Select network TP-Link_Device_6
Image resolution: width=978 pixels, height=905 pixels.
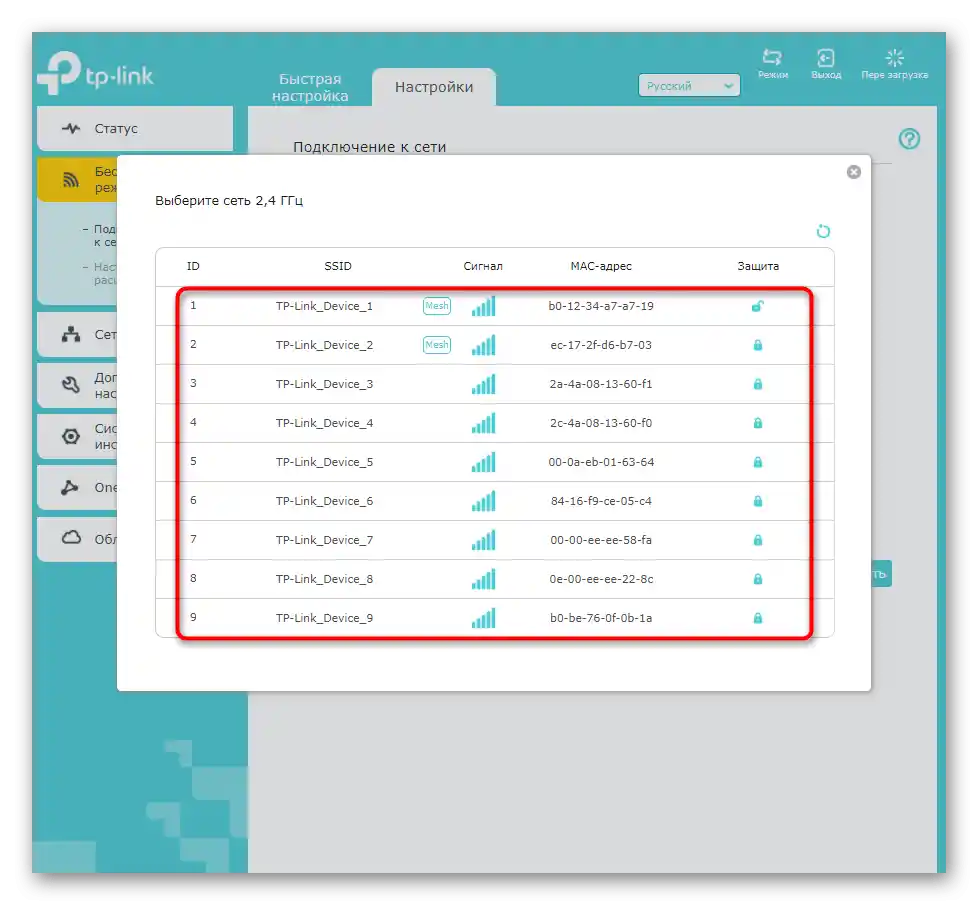click(x=495, y=501)
